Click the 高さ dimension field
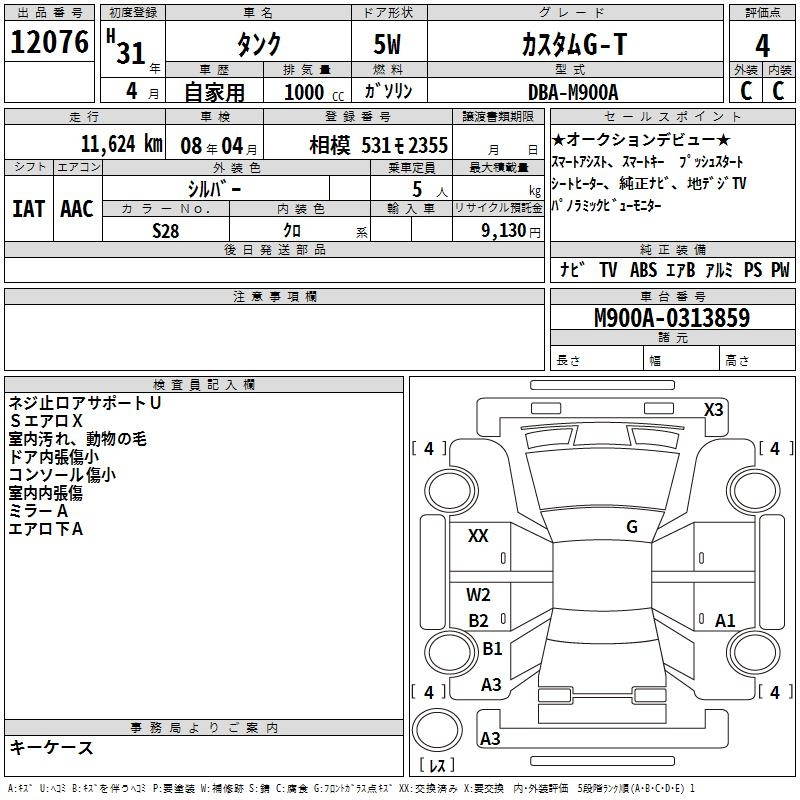This screenshot has height=800, width=800. [757, 360]
